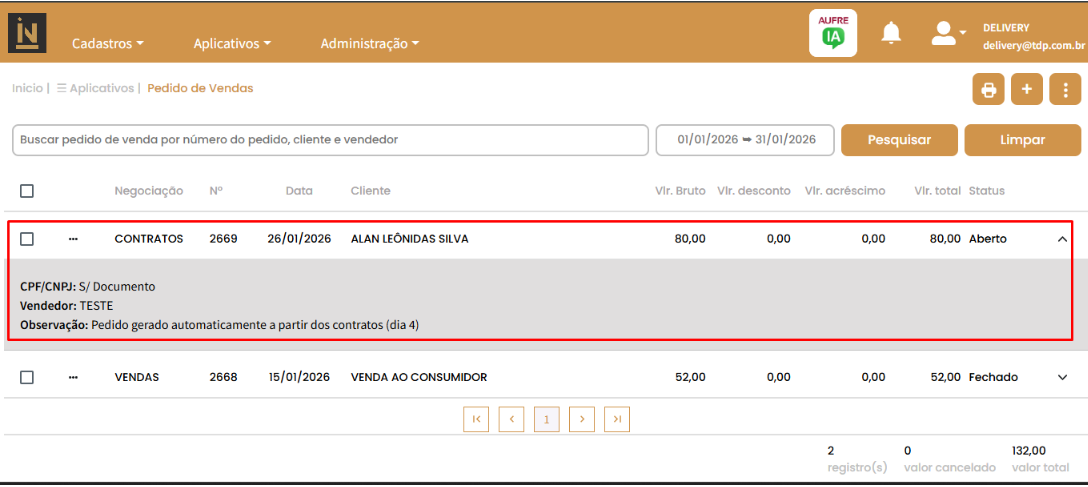Go to the first page of results
The image size is (1088, 487).
[x=476, y=419]
